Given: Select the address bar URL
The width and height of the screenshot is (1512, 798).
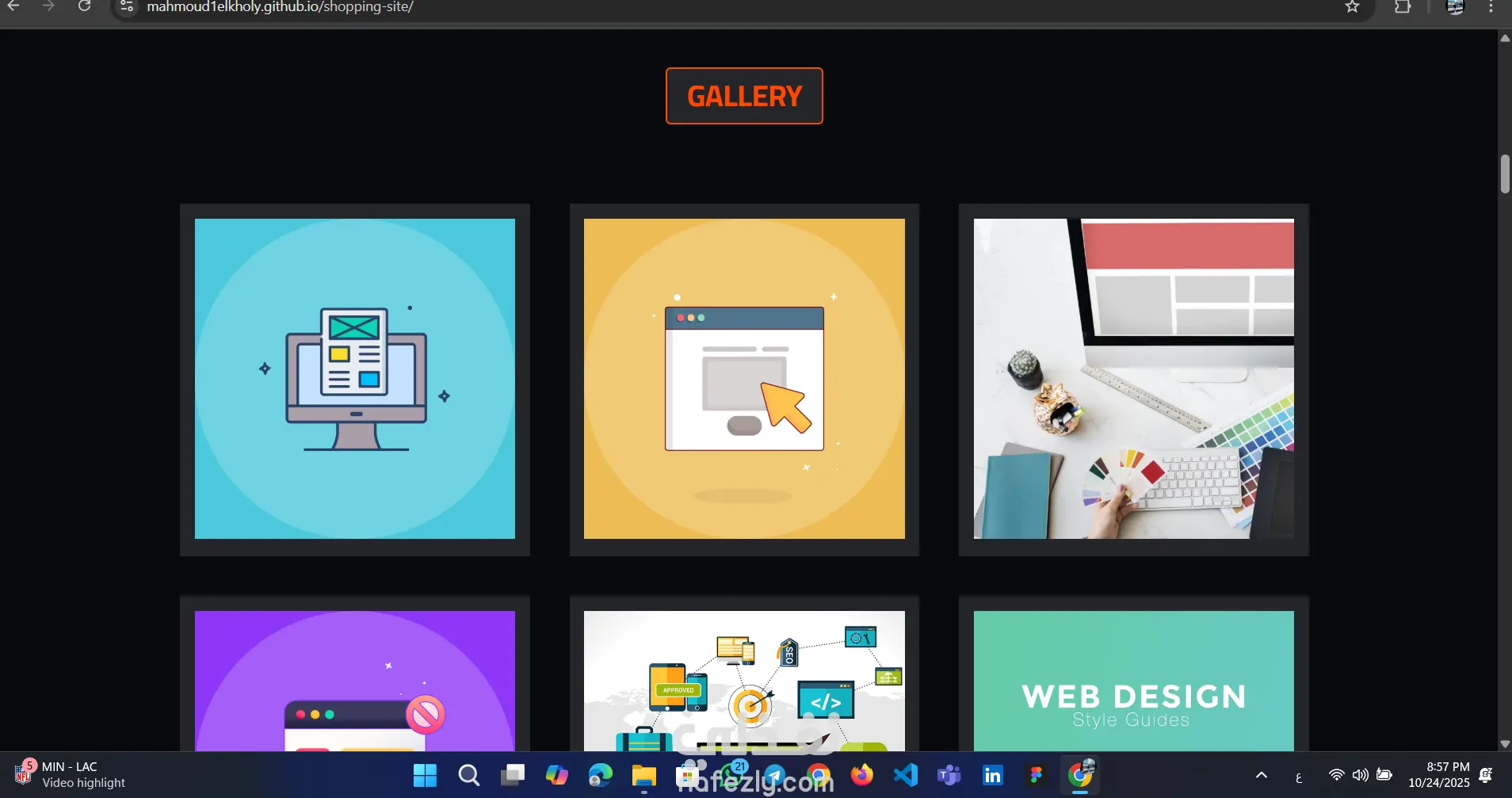Looking at the screenshot, I should (280, 7).
